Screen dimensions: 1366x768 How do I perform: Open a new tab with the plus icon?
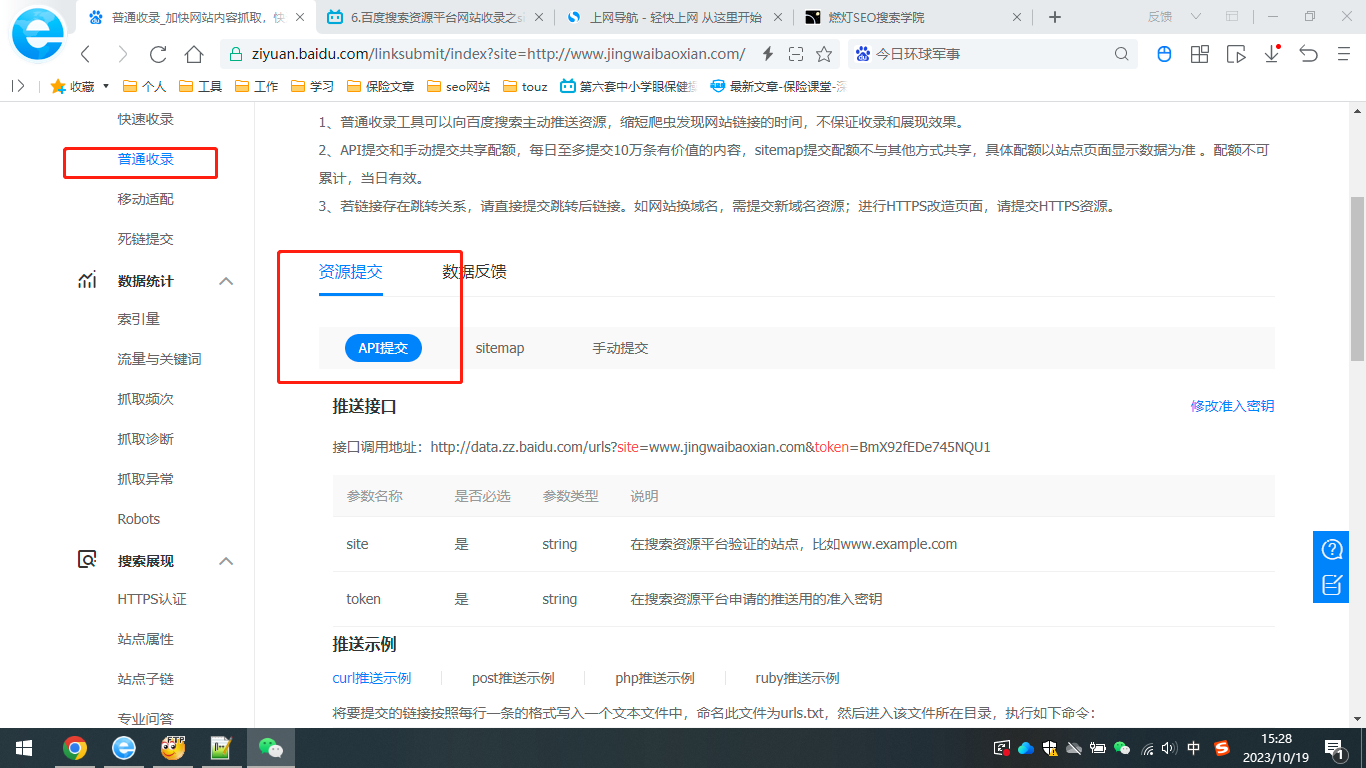[1054, 17]
